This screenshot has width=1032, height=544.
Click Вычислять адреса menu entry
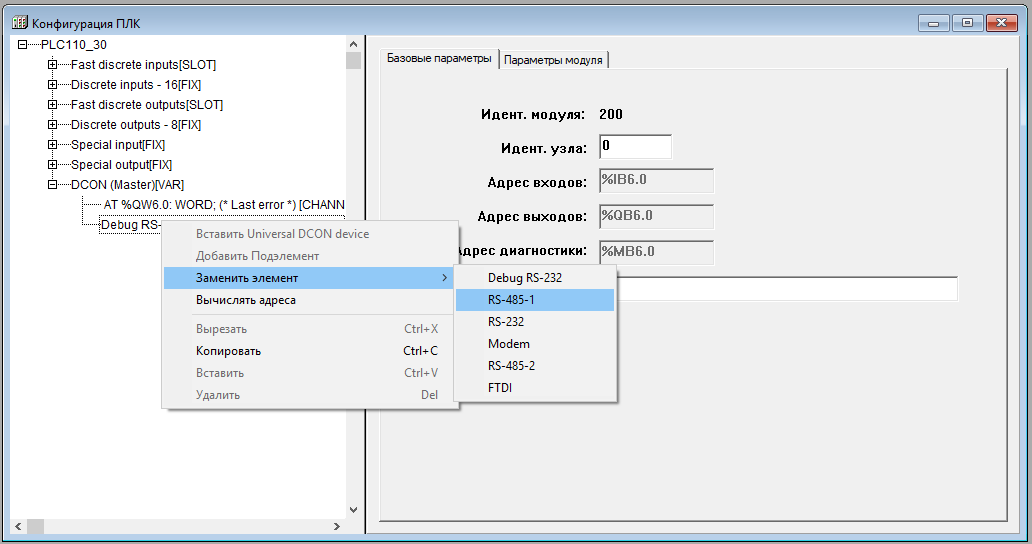[x=245, y=300]
